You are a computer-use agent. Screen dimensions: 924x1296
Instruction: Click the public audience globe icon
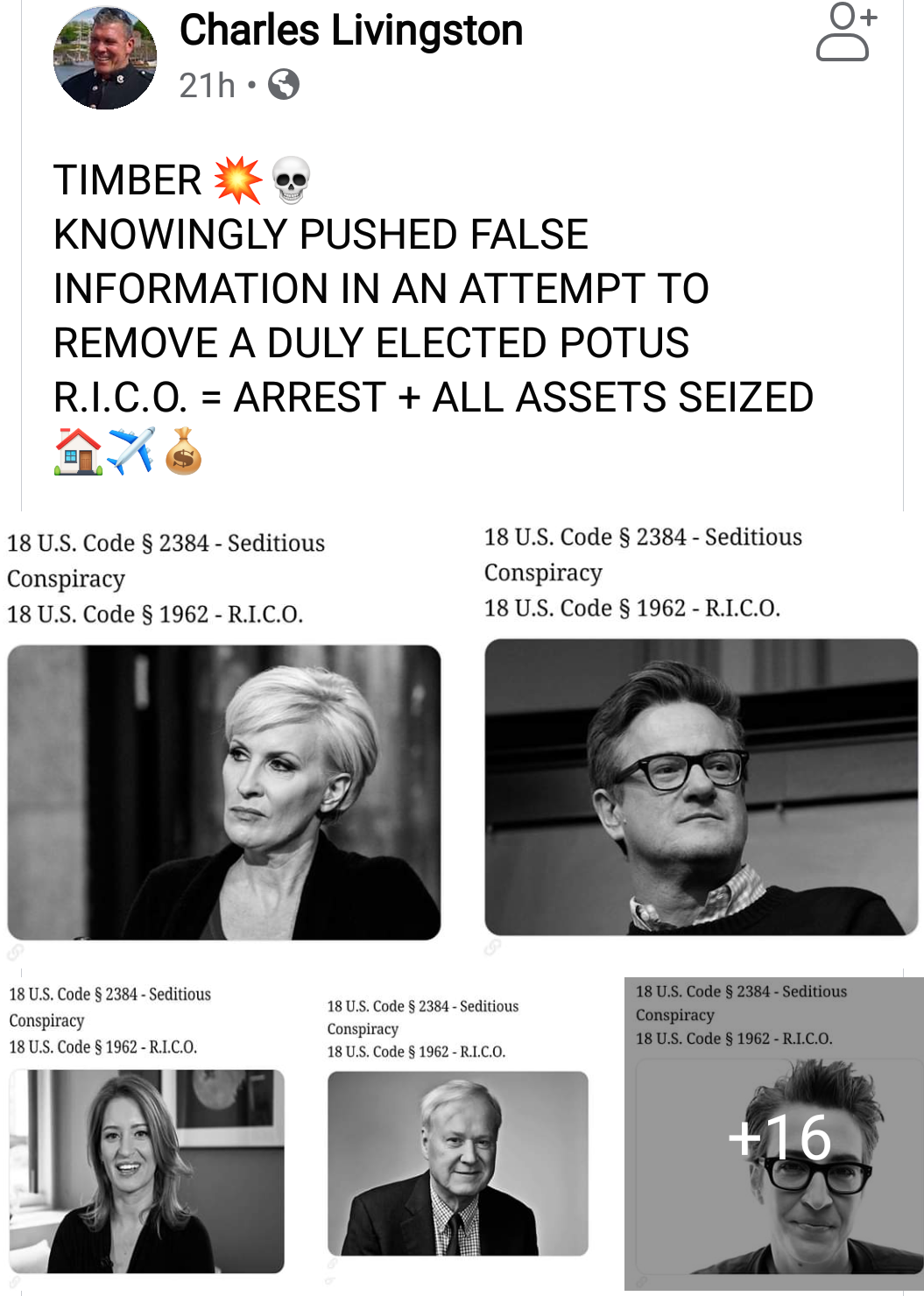[284, 85]
